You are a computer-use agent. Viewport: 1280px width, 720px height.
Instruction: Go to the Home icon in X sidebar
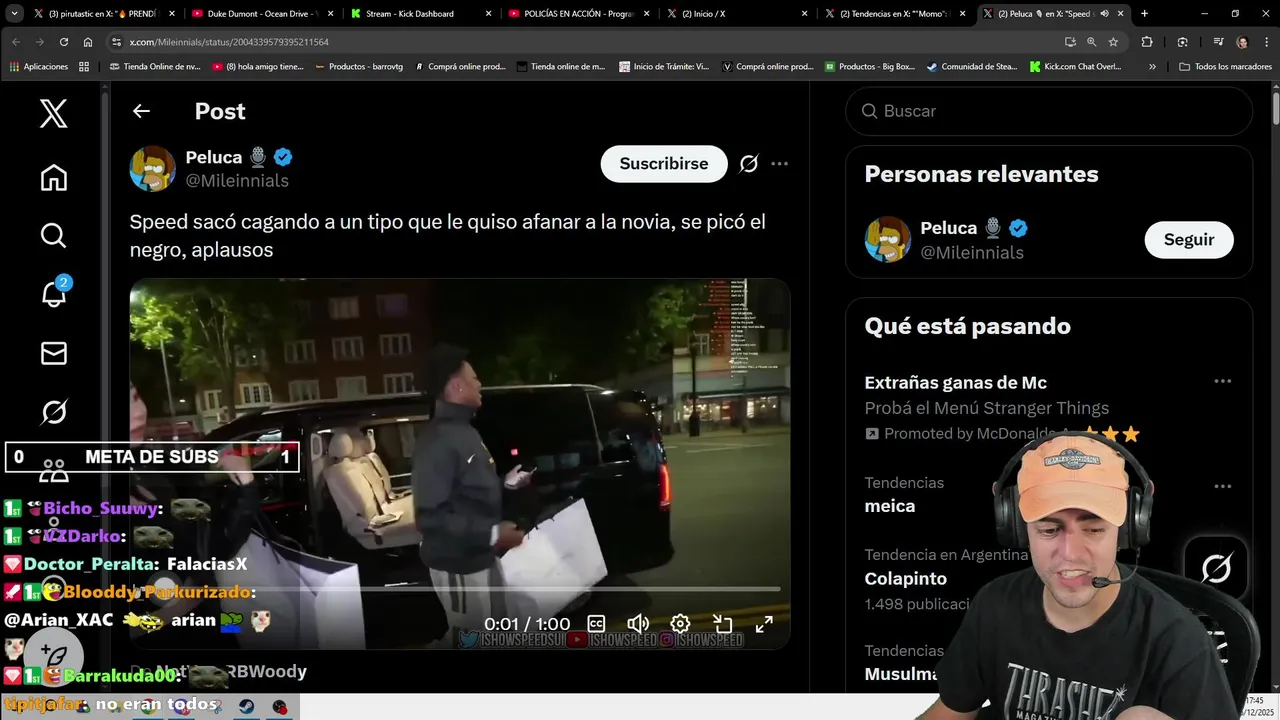(54, 178)
